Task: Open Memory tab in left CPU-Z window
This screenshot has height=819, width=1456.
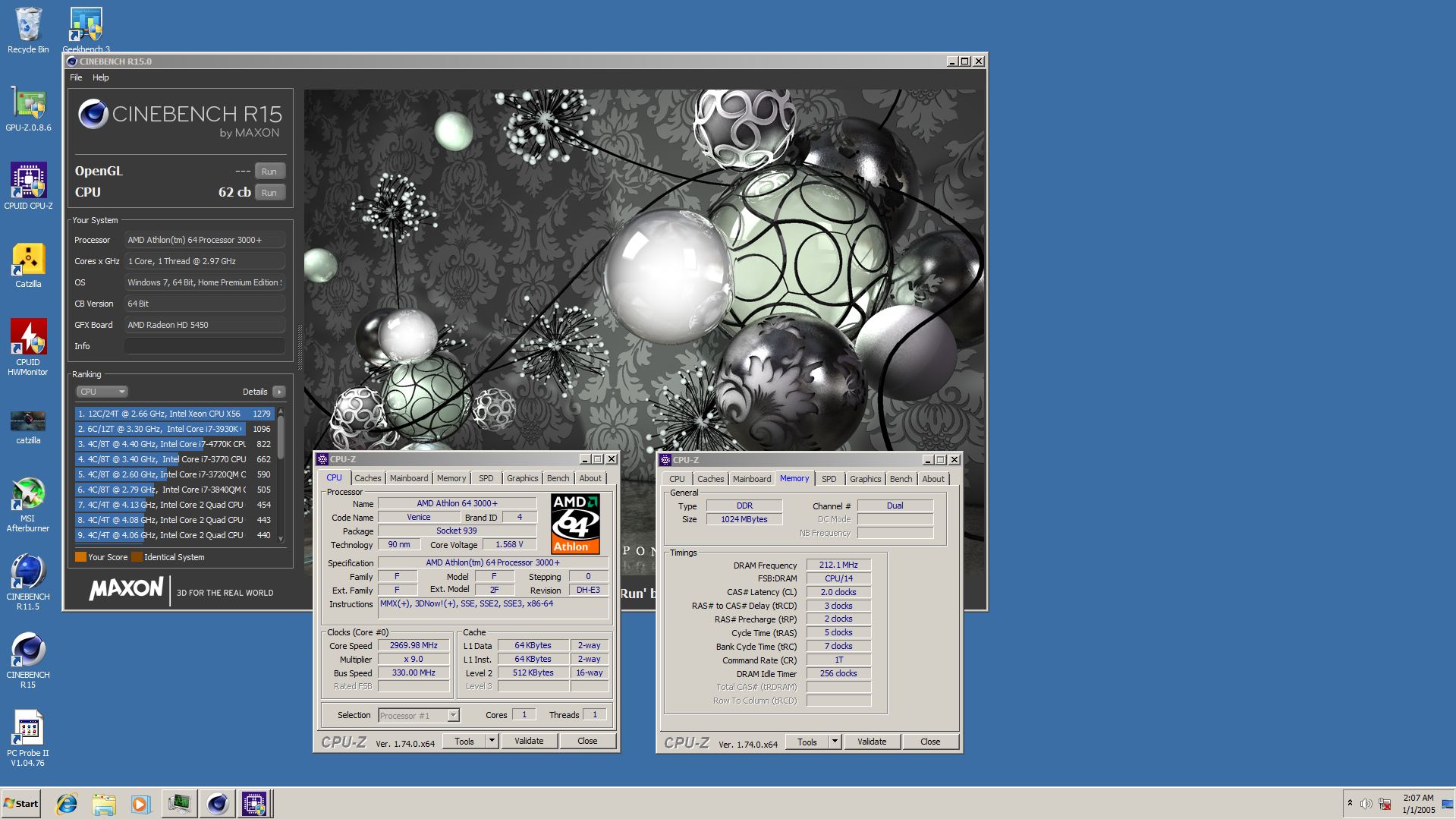Action: click(451, 478)
